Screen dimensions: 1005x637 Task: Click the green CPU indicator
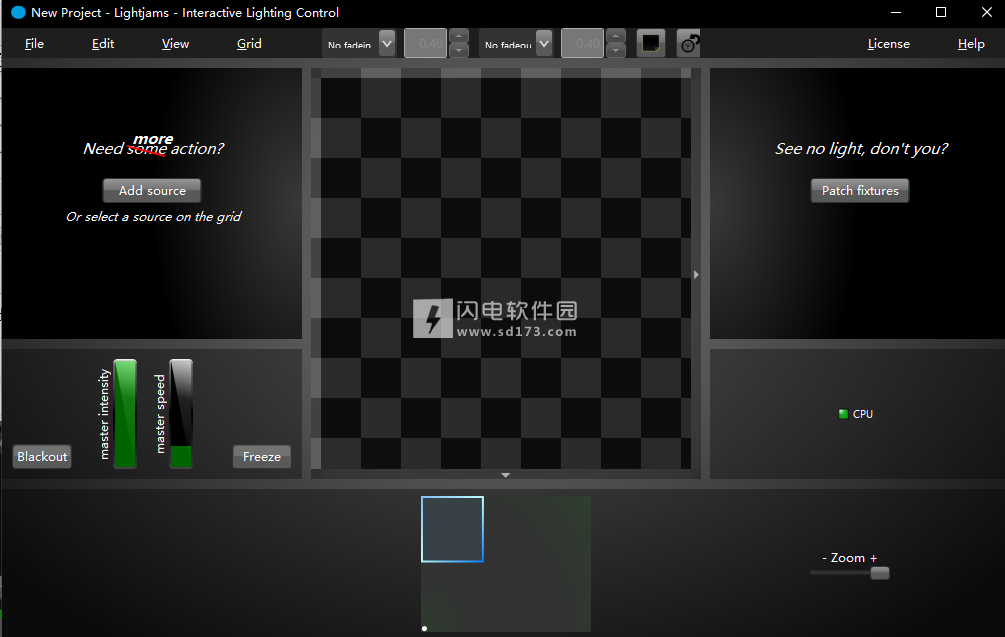[x=843, y=414]
